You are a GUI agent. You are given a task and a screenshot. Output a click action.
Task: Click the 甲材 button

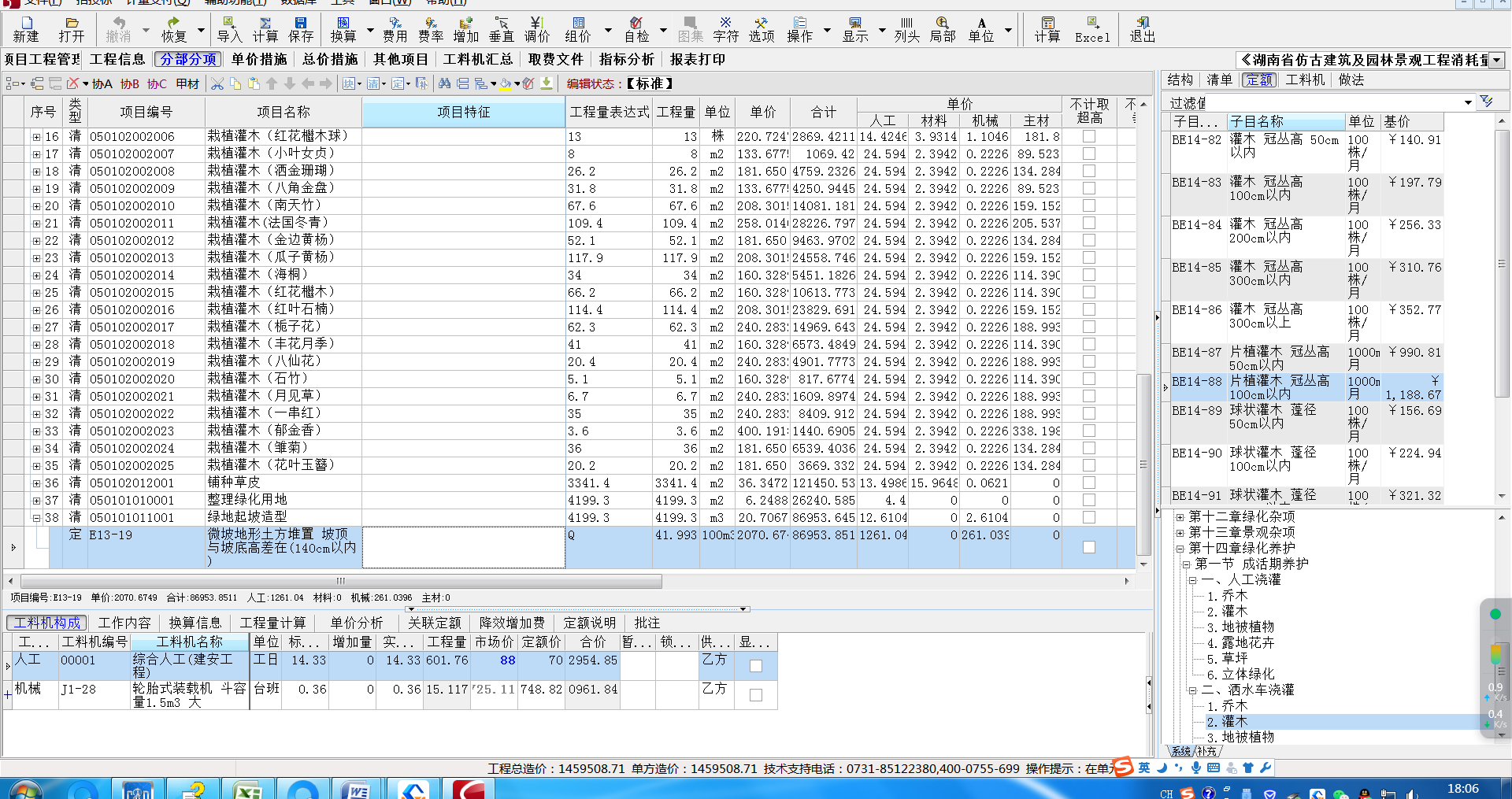187,83
